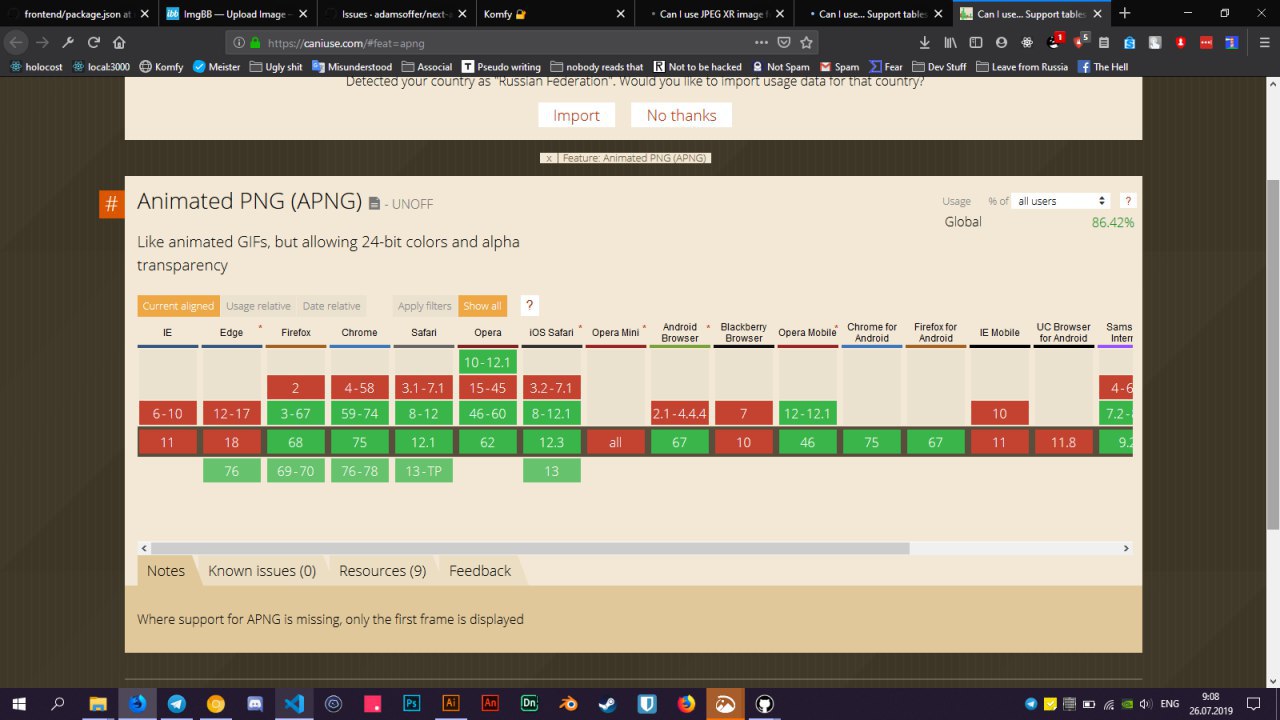Open the Feedback tab

point(480,570)
